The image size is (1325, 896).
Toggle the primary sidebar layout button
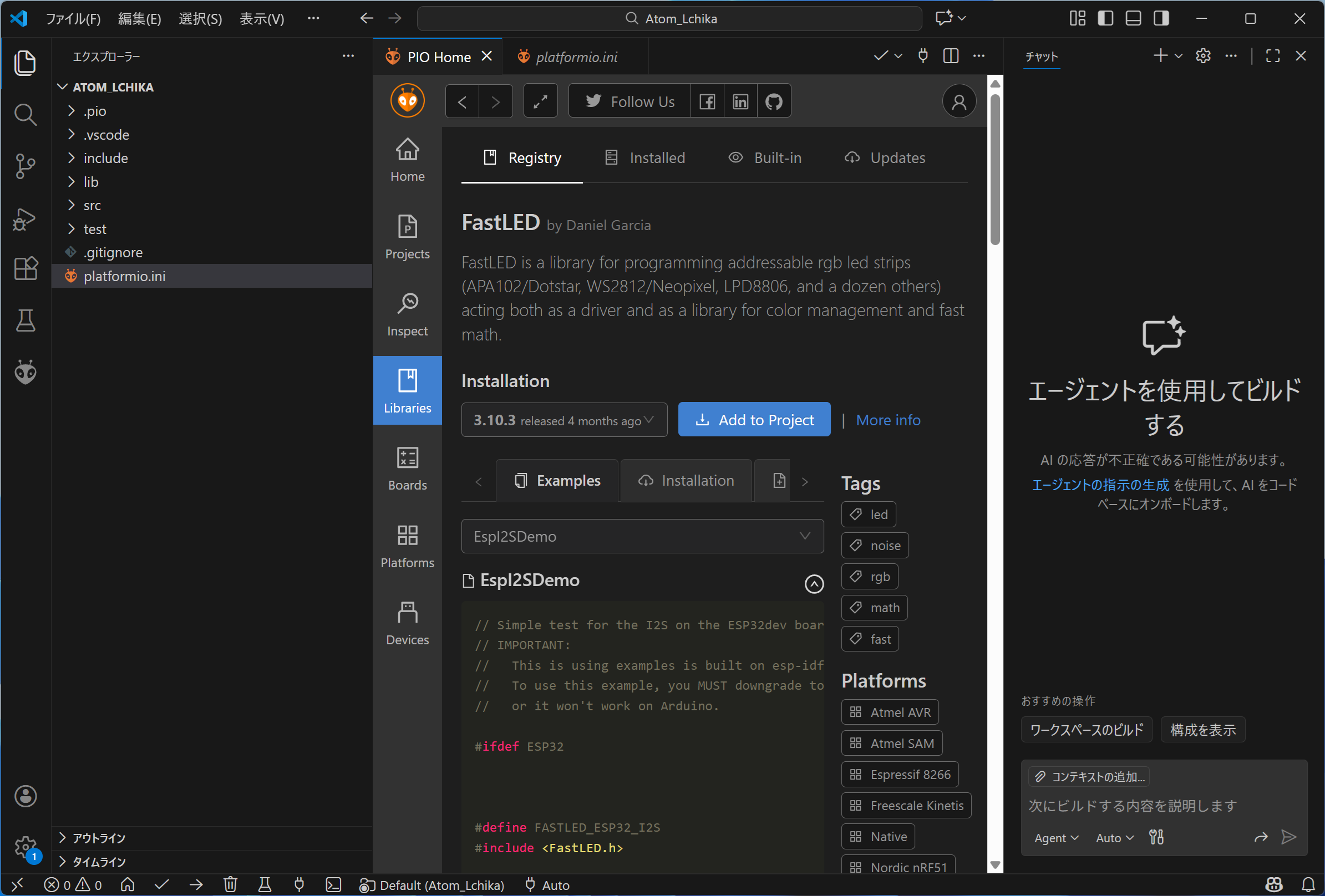tap(1105, 18)
